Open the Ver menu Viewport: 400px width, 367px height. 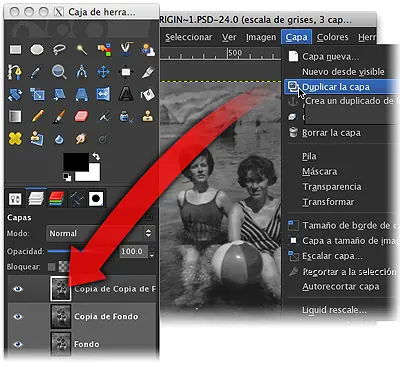pyautogui.click(x=229, y=37)
